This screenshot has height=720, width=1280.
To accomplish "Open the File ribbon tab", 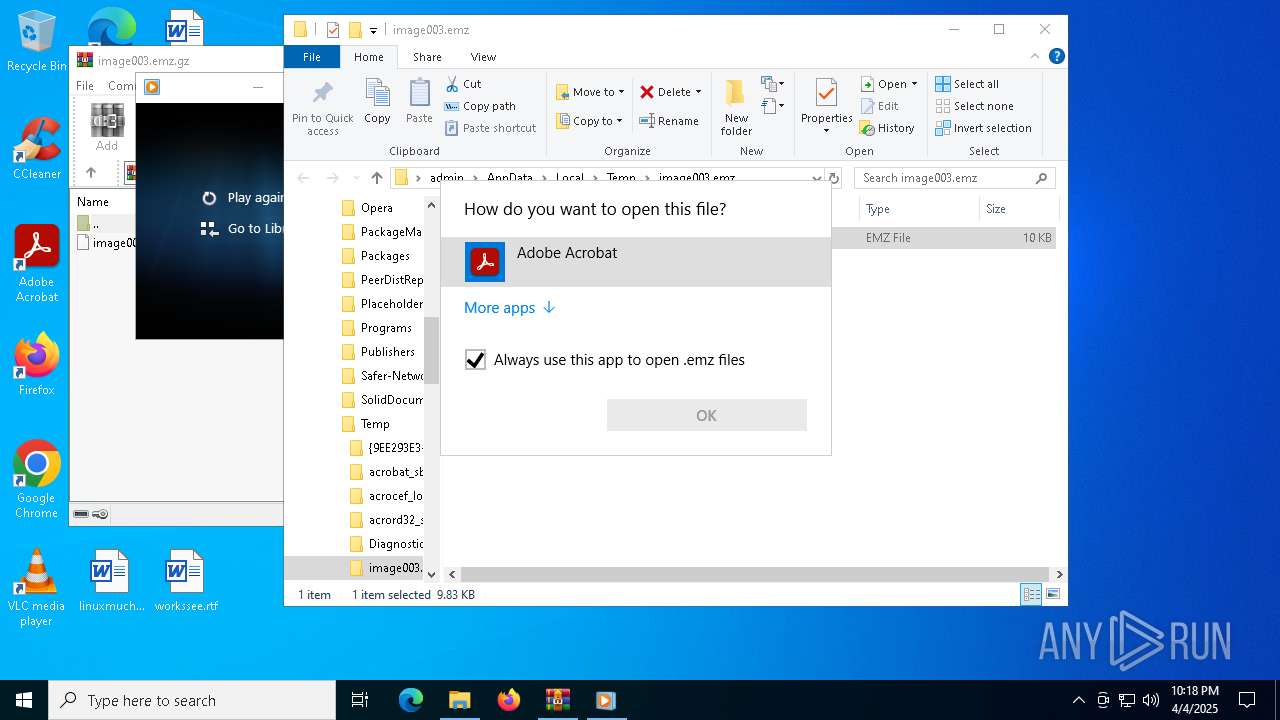I will click(312, 57).
